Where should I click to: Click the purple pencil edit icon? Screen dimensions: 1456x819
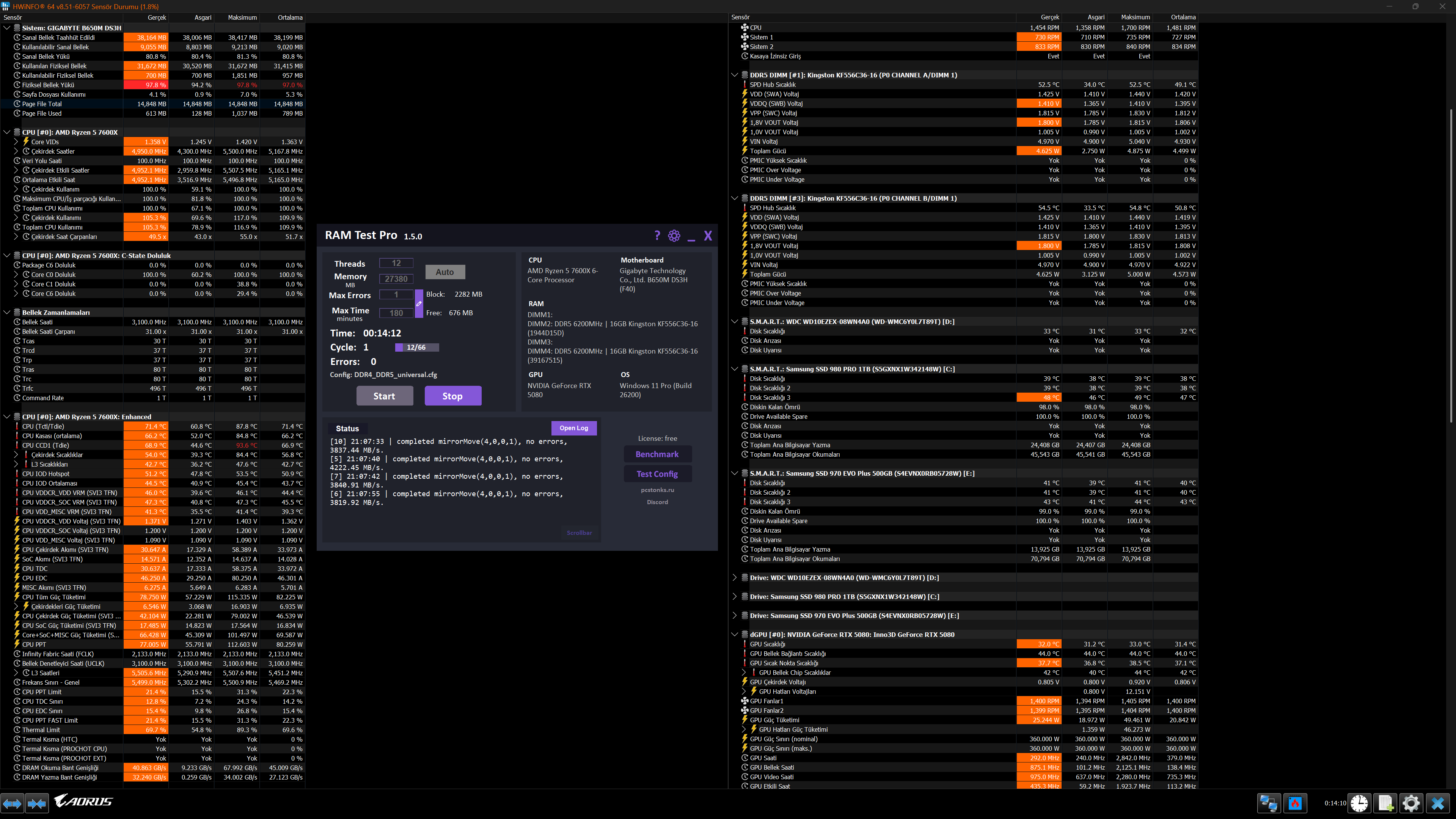click(x=419, y=303)
